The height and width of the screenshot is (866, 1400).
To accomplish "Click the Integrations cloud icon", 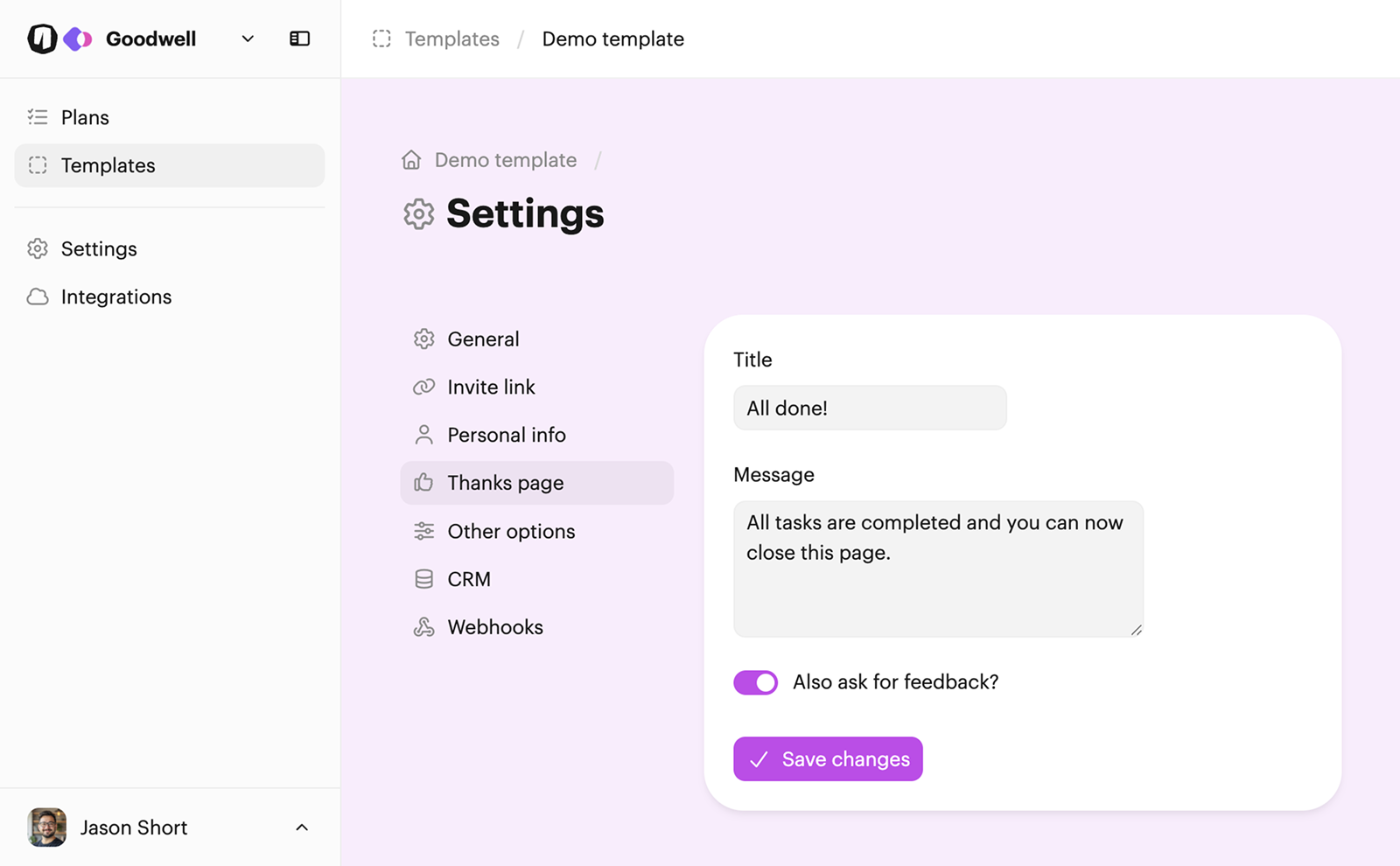I will tap(38, 297).
